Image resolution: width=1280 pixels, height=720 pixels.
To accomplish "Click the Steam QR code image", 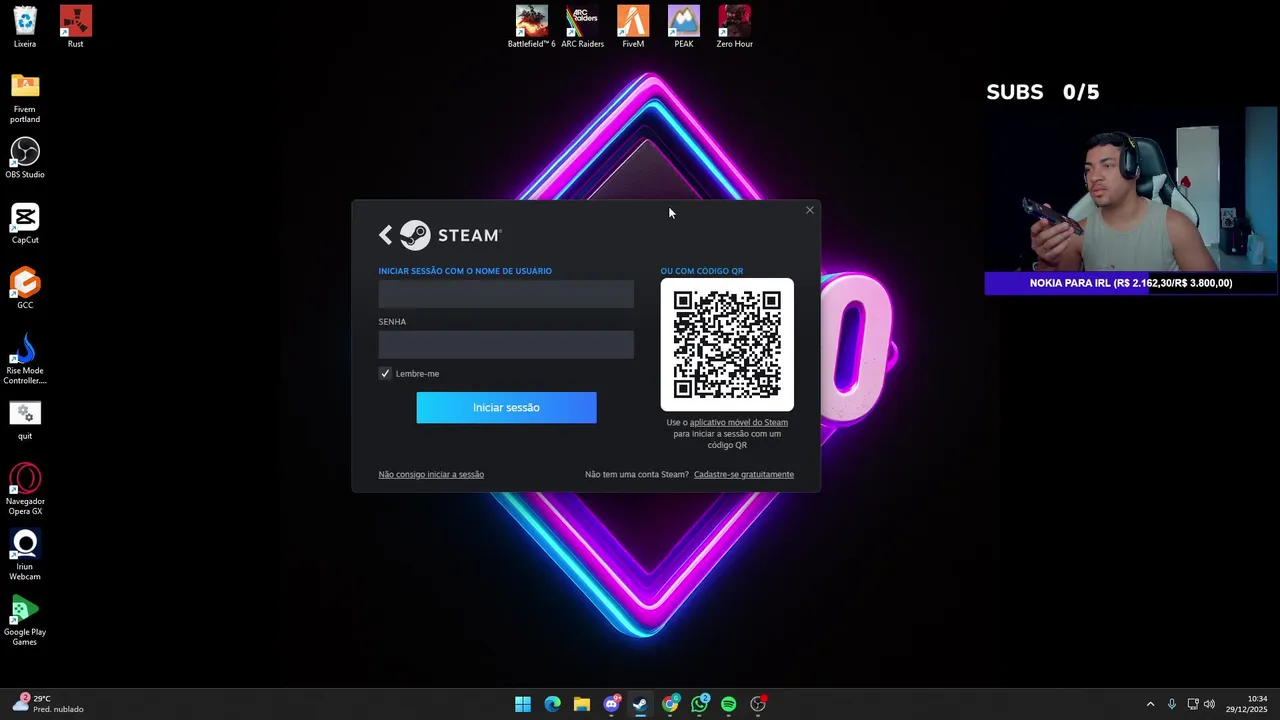I will click(x=727, y=345).
